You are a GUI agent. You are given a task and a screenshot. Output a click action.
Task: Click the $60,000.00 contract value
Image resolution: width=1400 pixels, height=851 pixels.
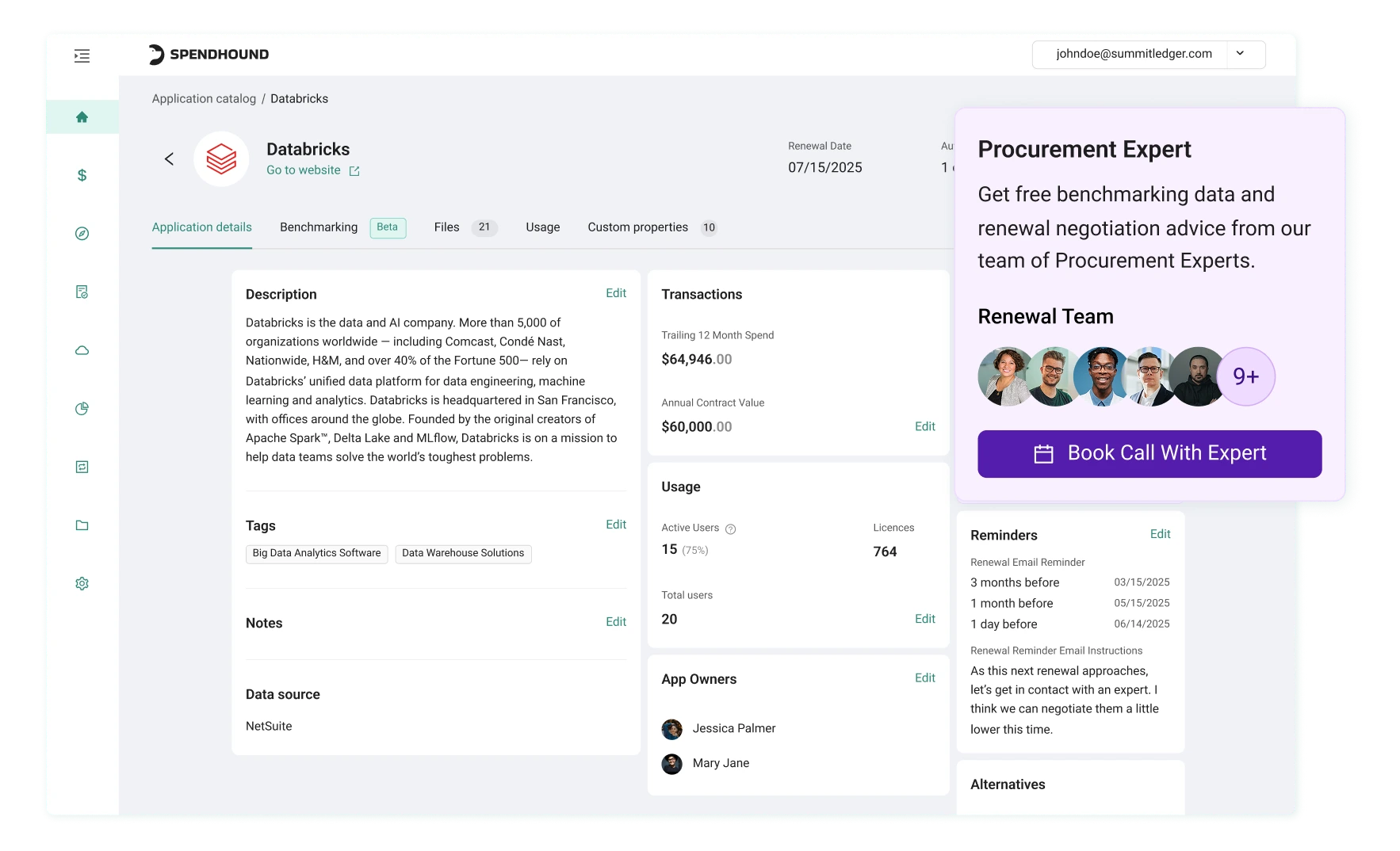[x=696, y=427]
